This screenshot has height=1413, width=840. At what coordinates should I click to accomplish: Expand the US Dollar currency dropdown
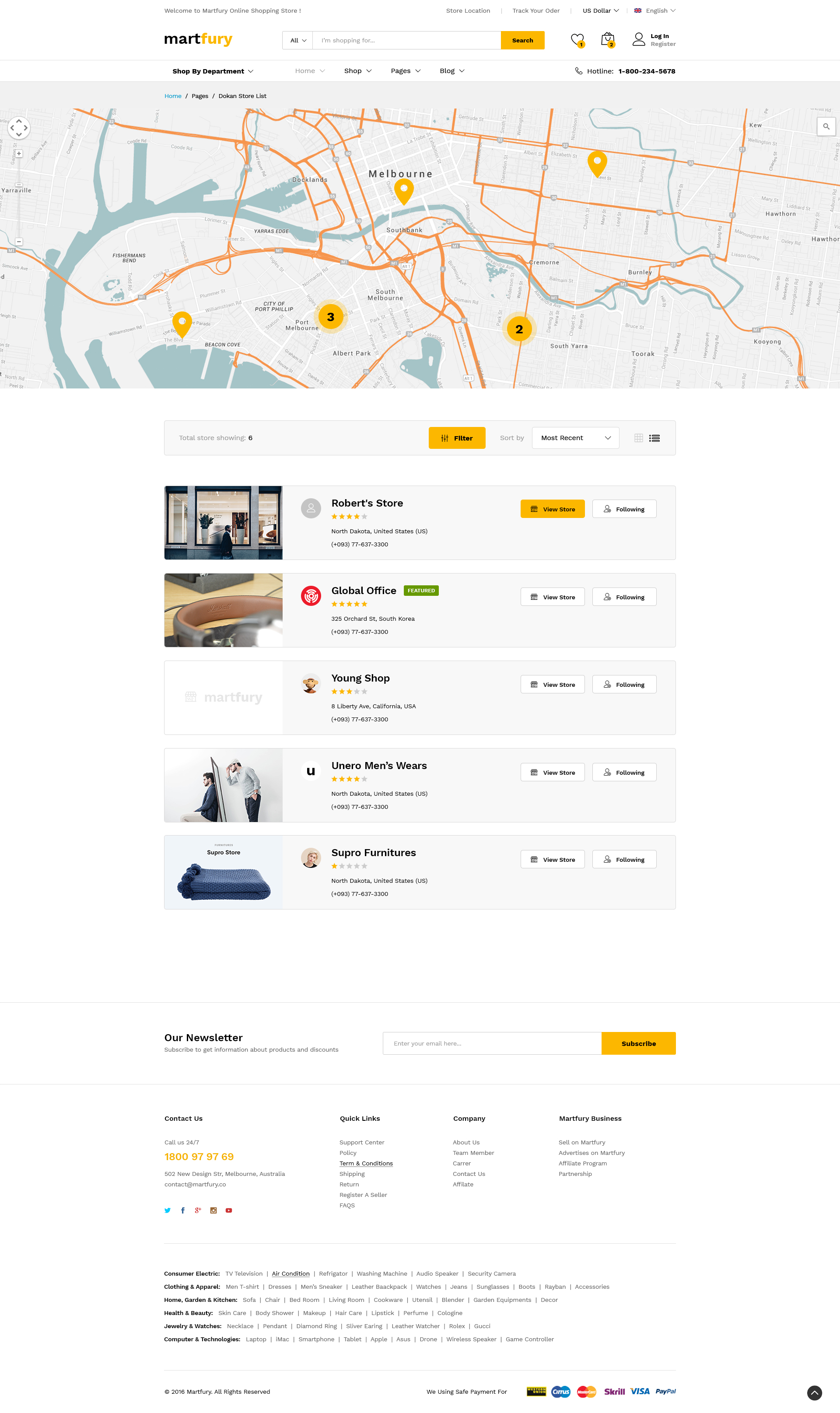coord(601,11)
